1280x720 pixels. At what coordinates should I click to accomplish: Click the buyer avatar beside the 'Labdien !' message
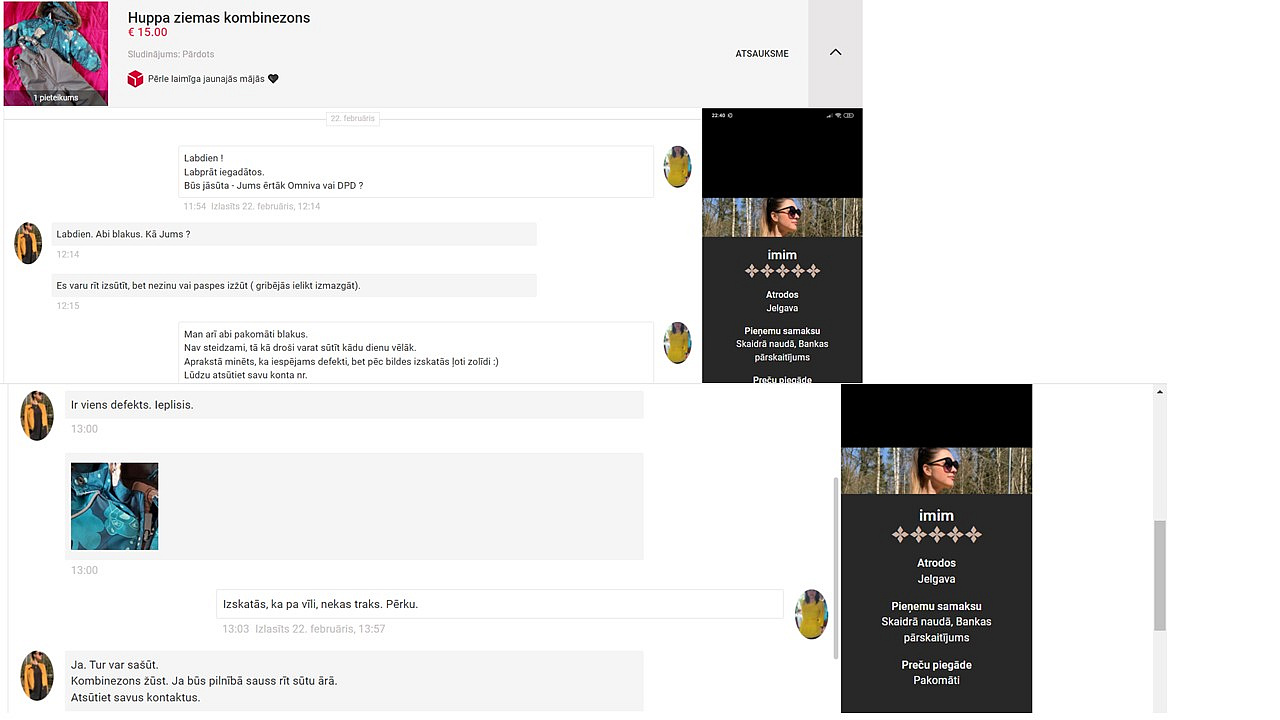[x=677, y=167]
